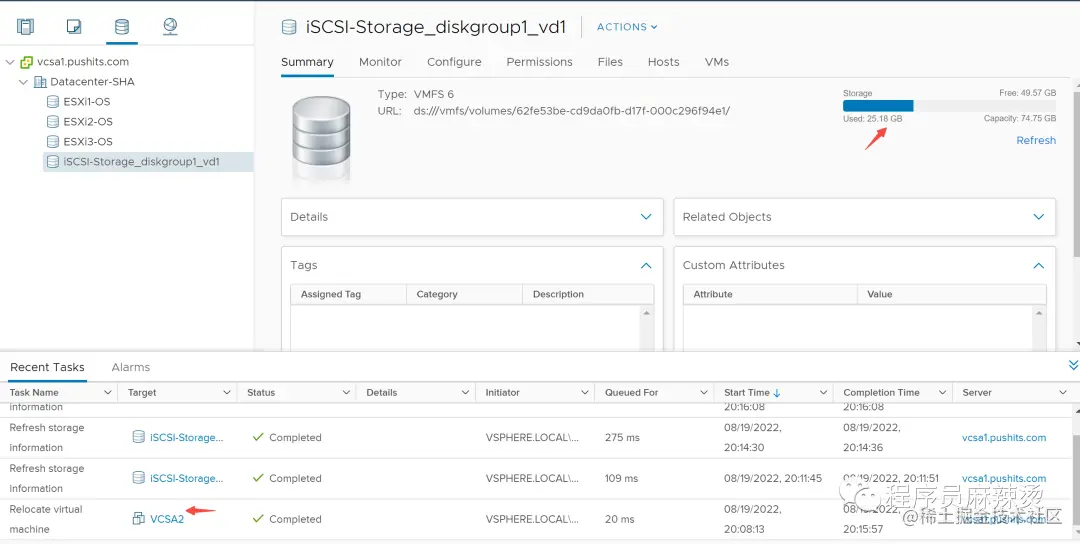
Task: Select ESXi1-OS in the inventory tree
Action: pos(87,102)
